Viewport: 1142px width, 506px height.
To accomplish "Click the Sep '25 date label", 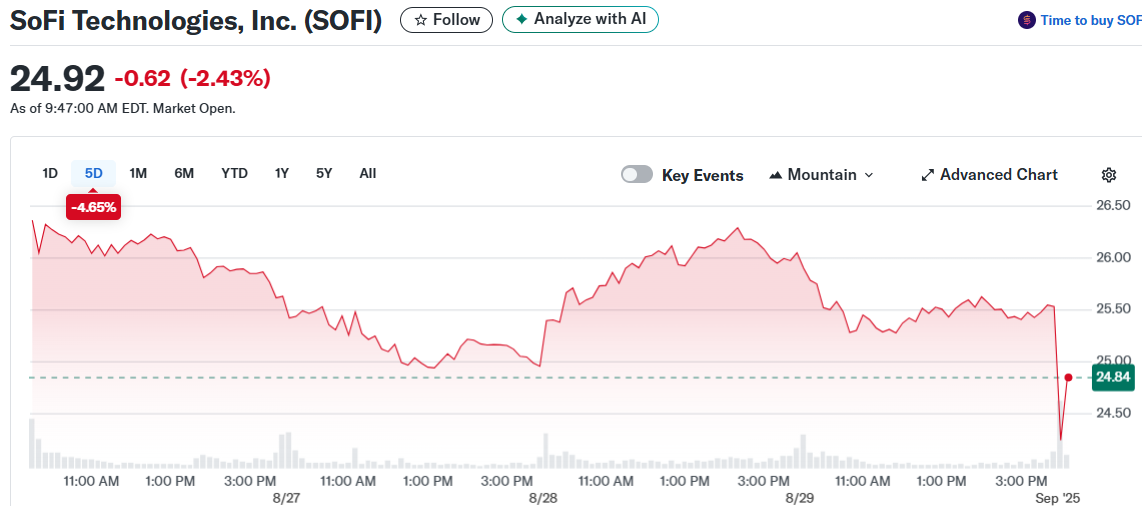I will pyautogui.click(x=1056, y=499).
